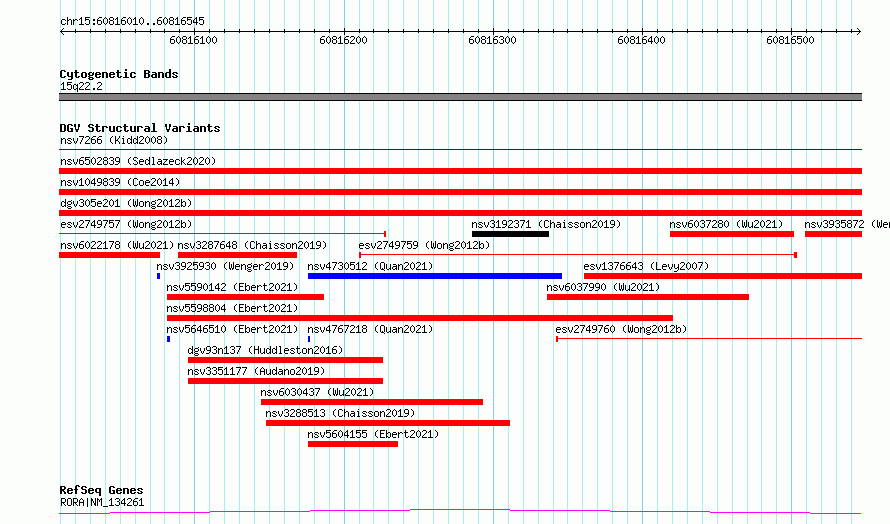Viewport: 890px width, 524px height.
Task: Select nsv6037990 (Wu2021) label
Action: pos(603,287)
